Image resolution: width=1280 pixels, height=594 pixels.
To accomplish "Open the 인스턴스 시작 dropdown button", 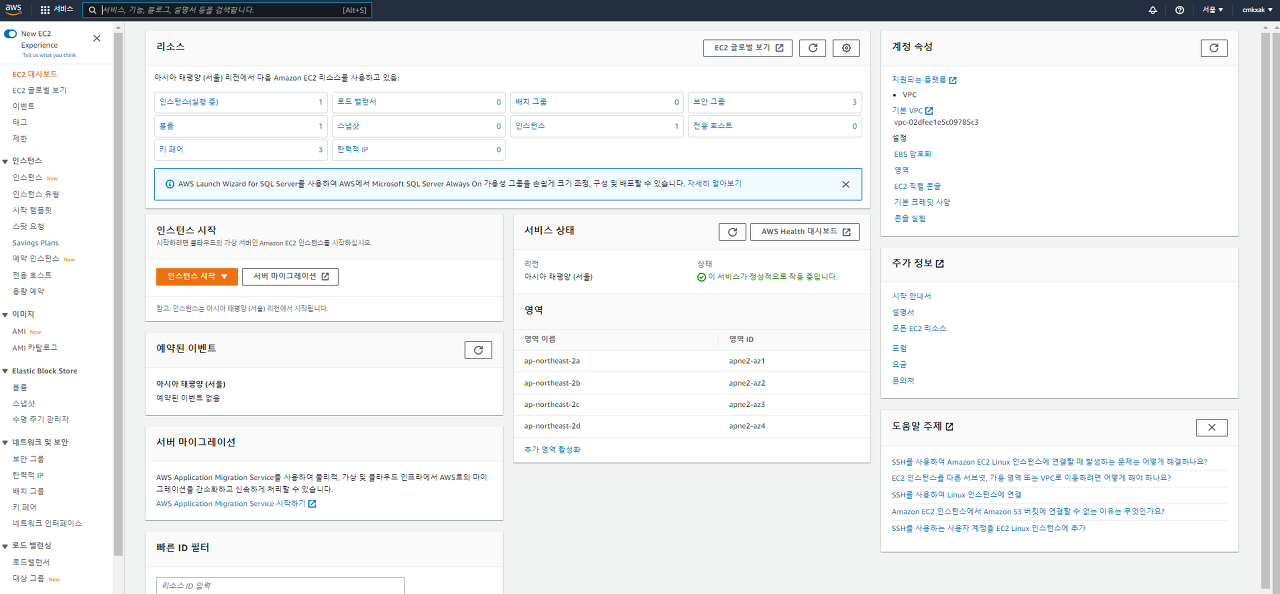I will click(x=197, y=276).
